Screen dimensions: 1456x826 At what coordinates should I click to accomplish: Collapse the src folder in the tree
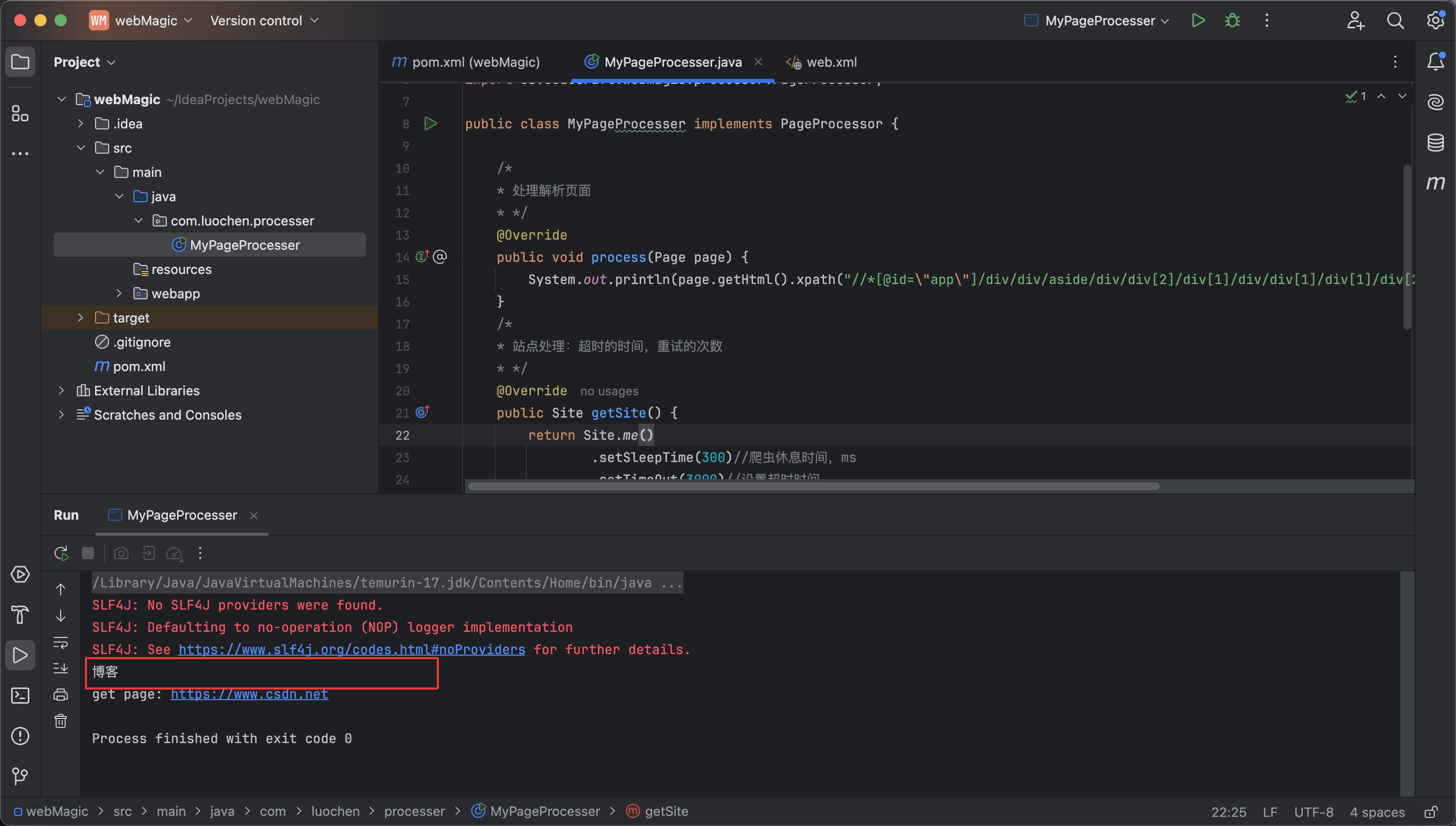[80, 148]
